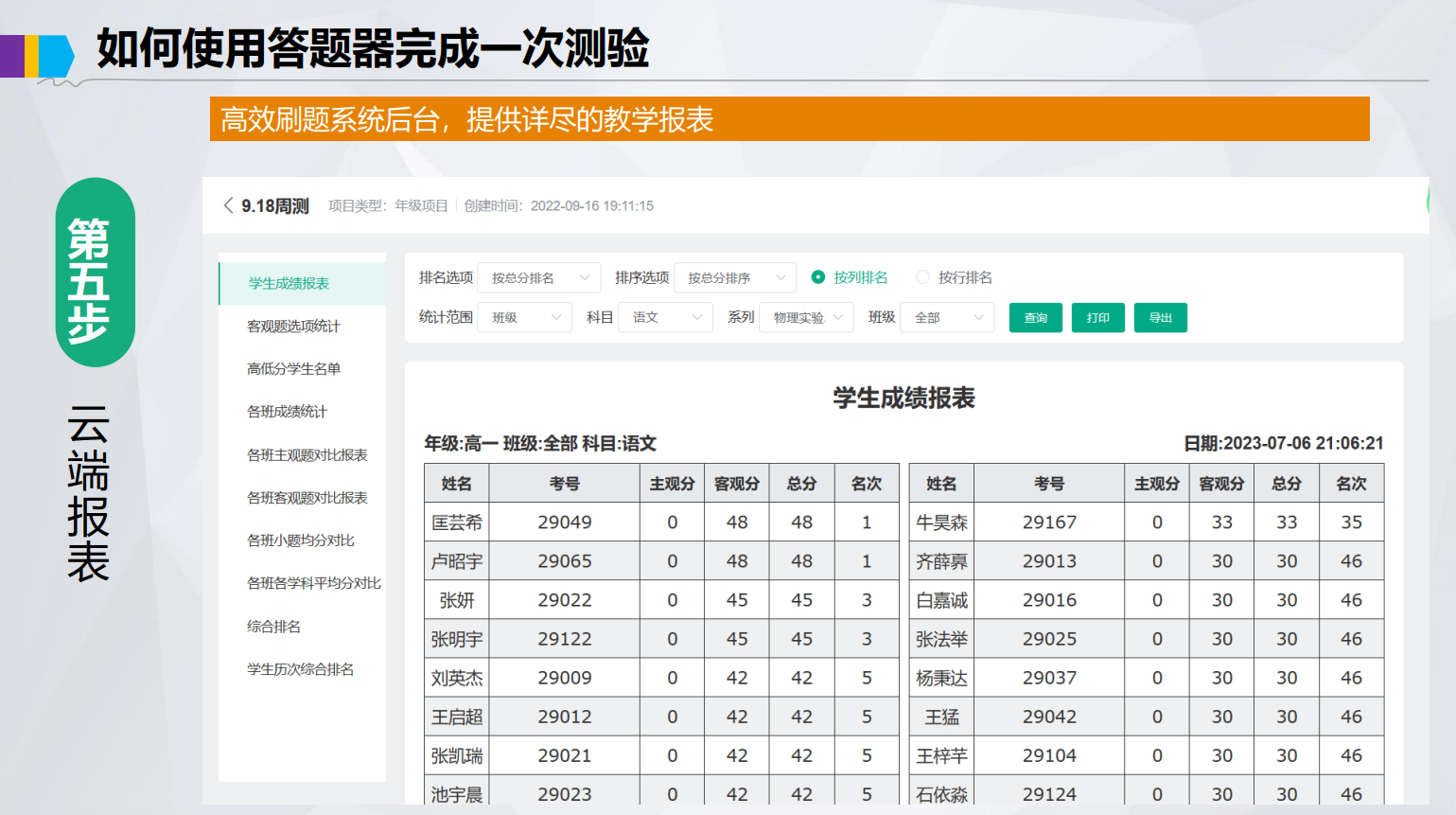Click exam number 29016
Image resolution: width=1456 pixels, height=815 pixels.
1049,600
